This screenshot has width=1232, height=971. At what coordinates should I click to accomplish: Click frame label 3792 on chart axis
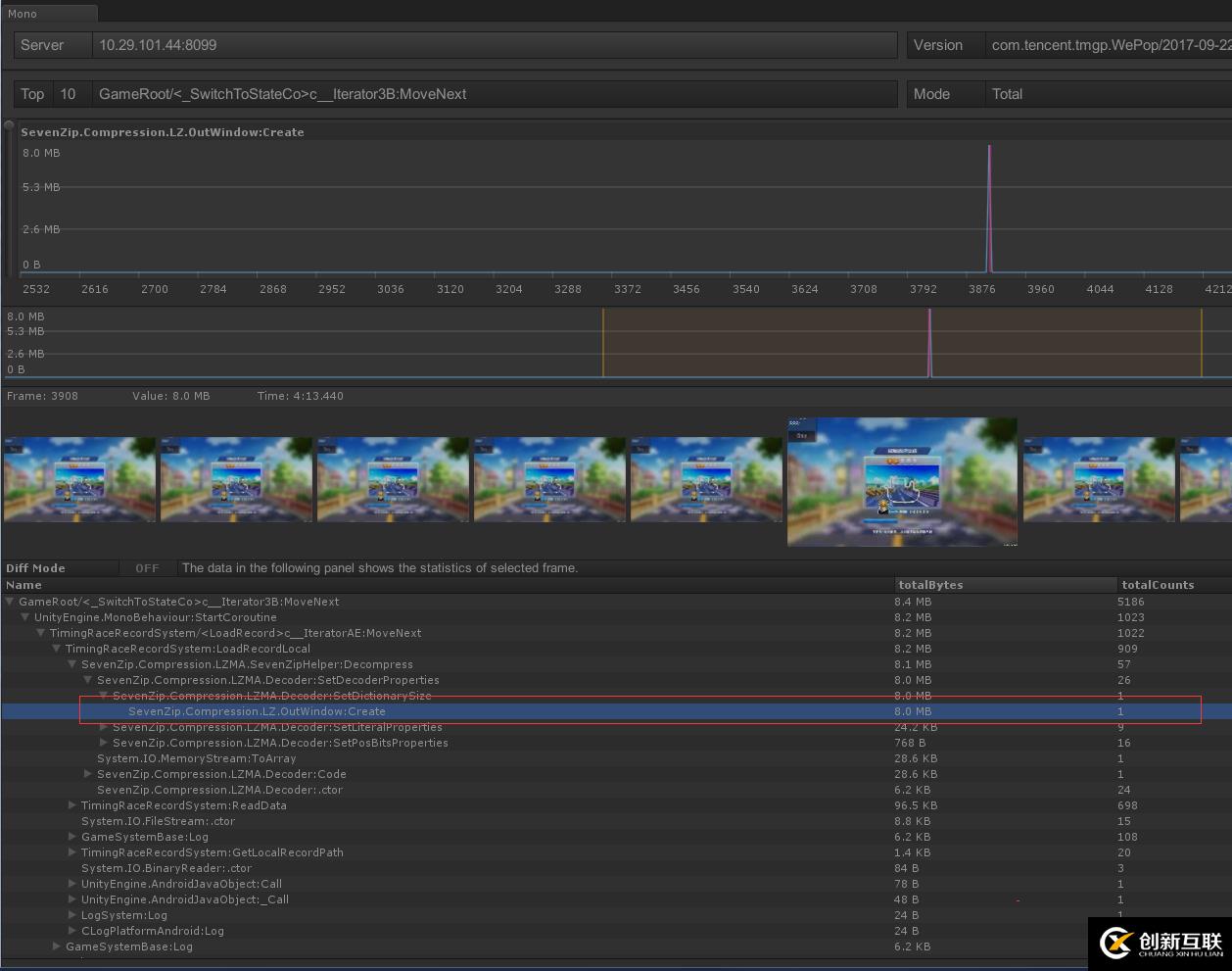pos(924,289)
